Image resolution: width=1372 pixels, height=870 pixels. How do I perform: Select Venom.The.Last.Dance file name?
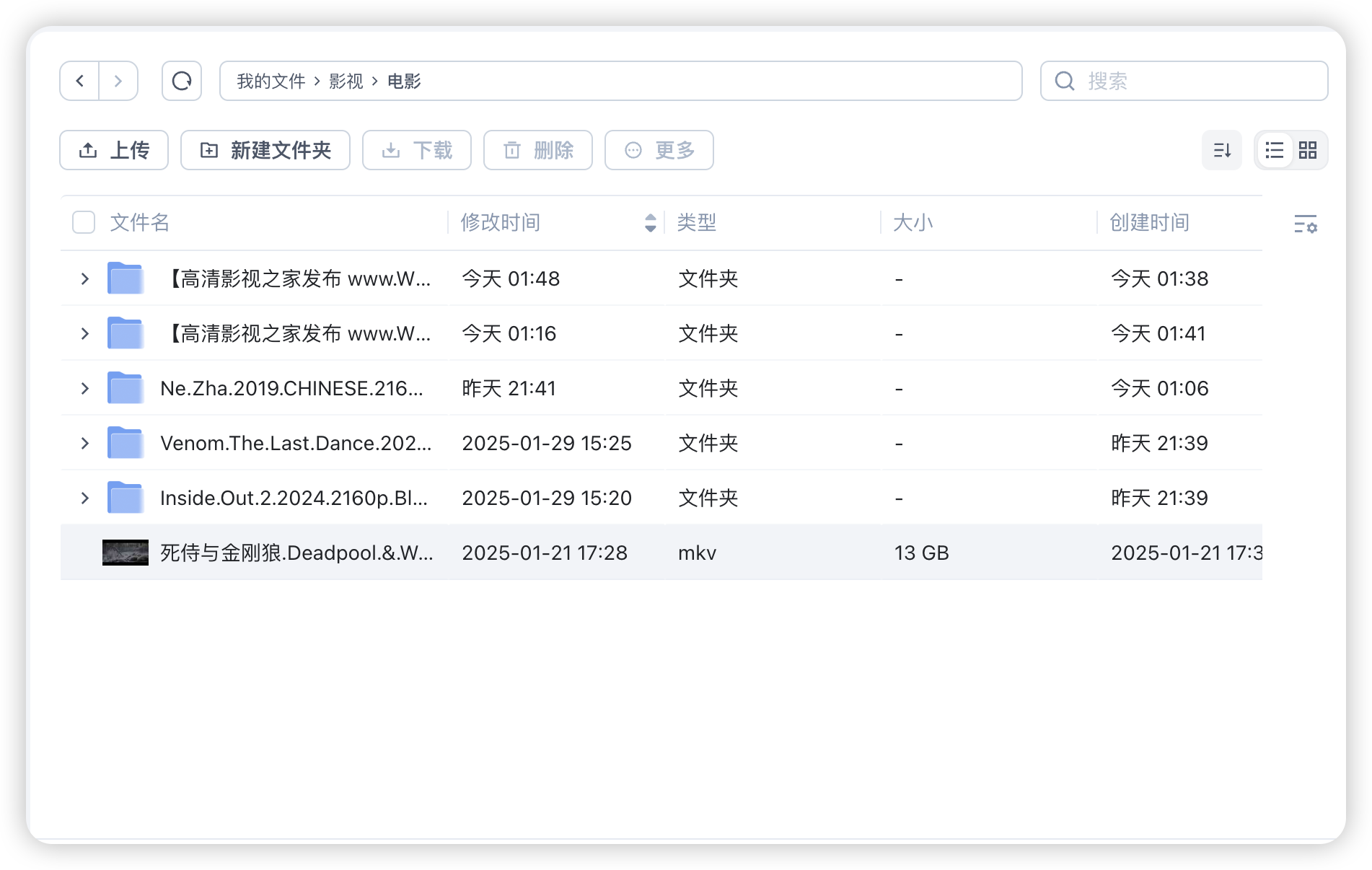[x=296, y=443]
